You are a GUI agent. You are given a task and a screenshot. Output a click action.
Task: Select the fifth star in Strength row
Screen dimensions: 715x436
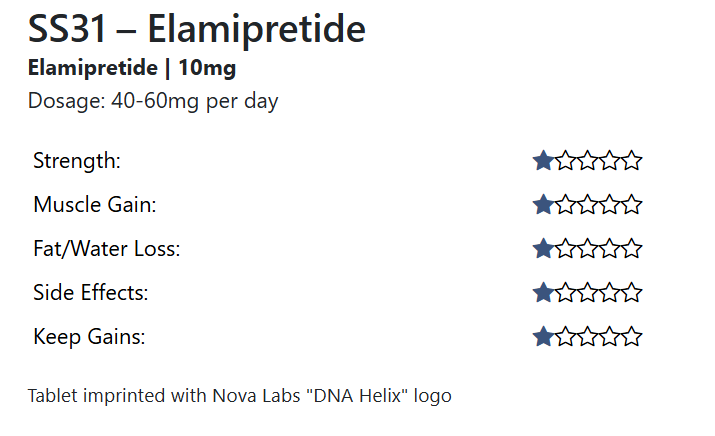[x=632, y=160]
